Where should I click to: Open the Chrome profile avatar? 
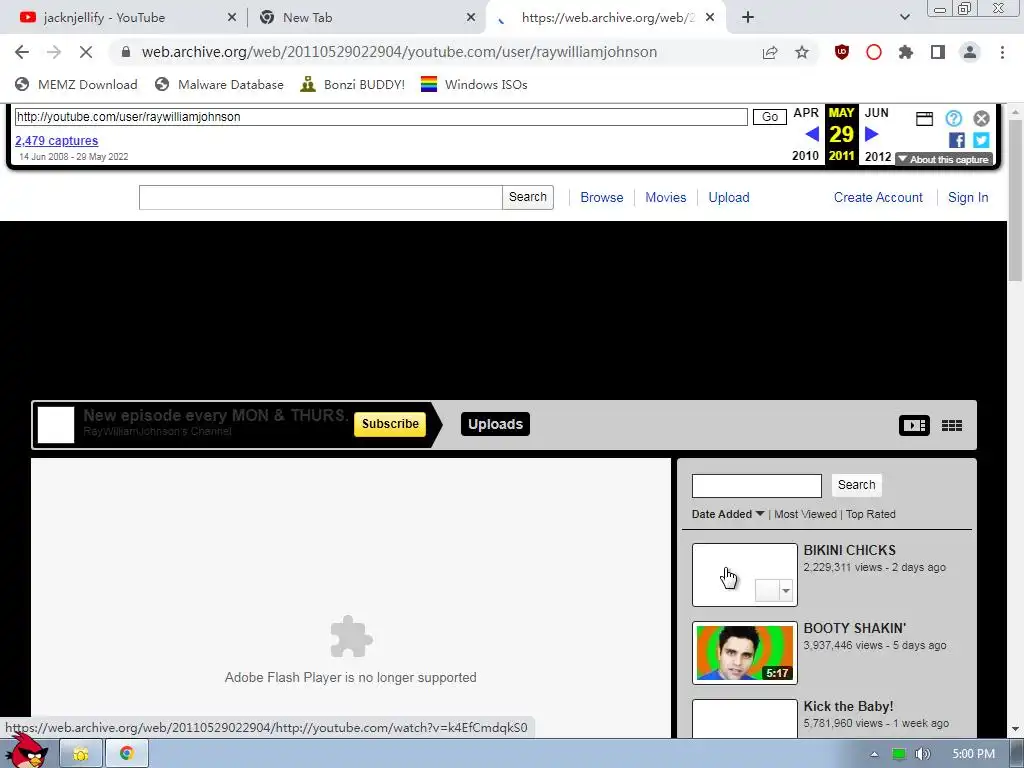coord(970,52)
